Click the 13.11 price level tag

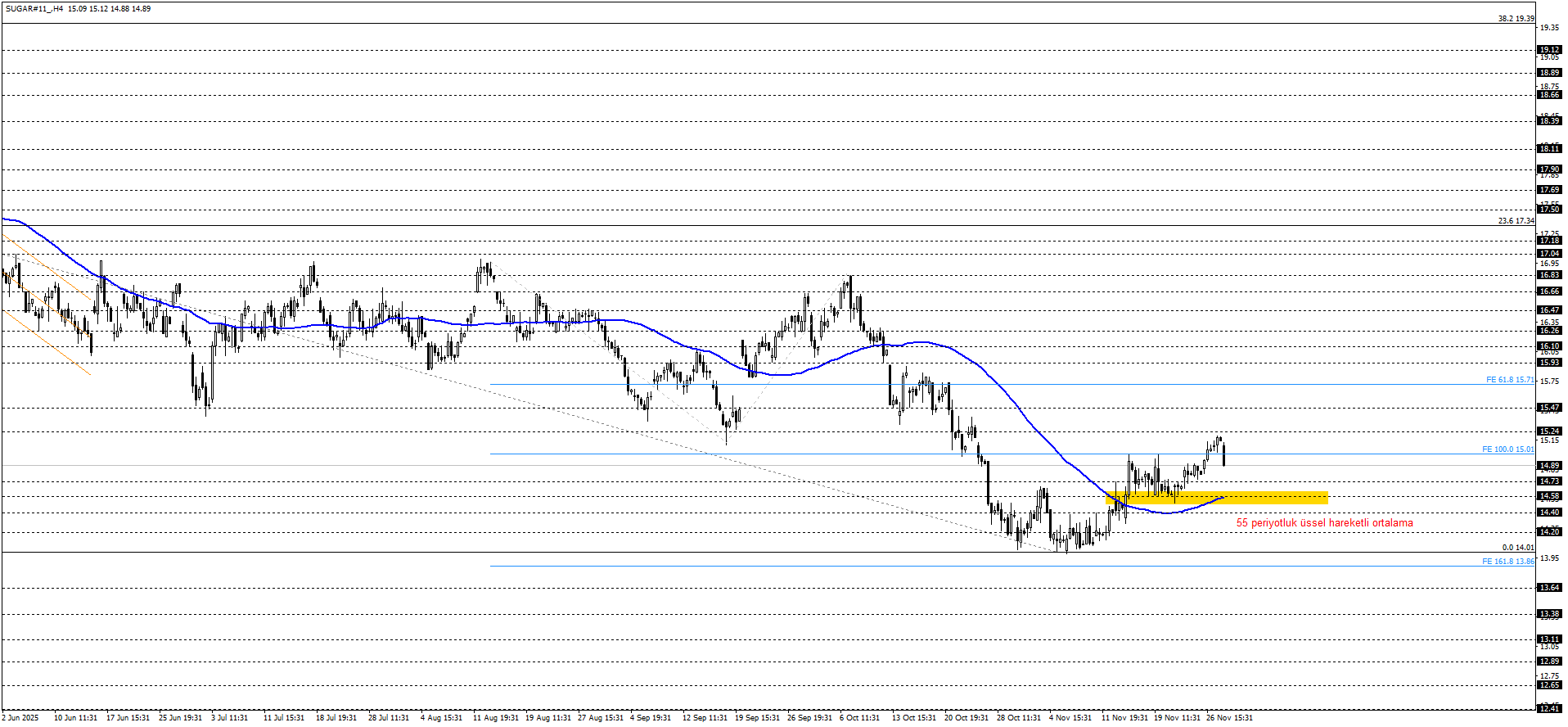(1549, 639)
